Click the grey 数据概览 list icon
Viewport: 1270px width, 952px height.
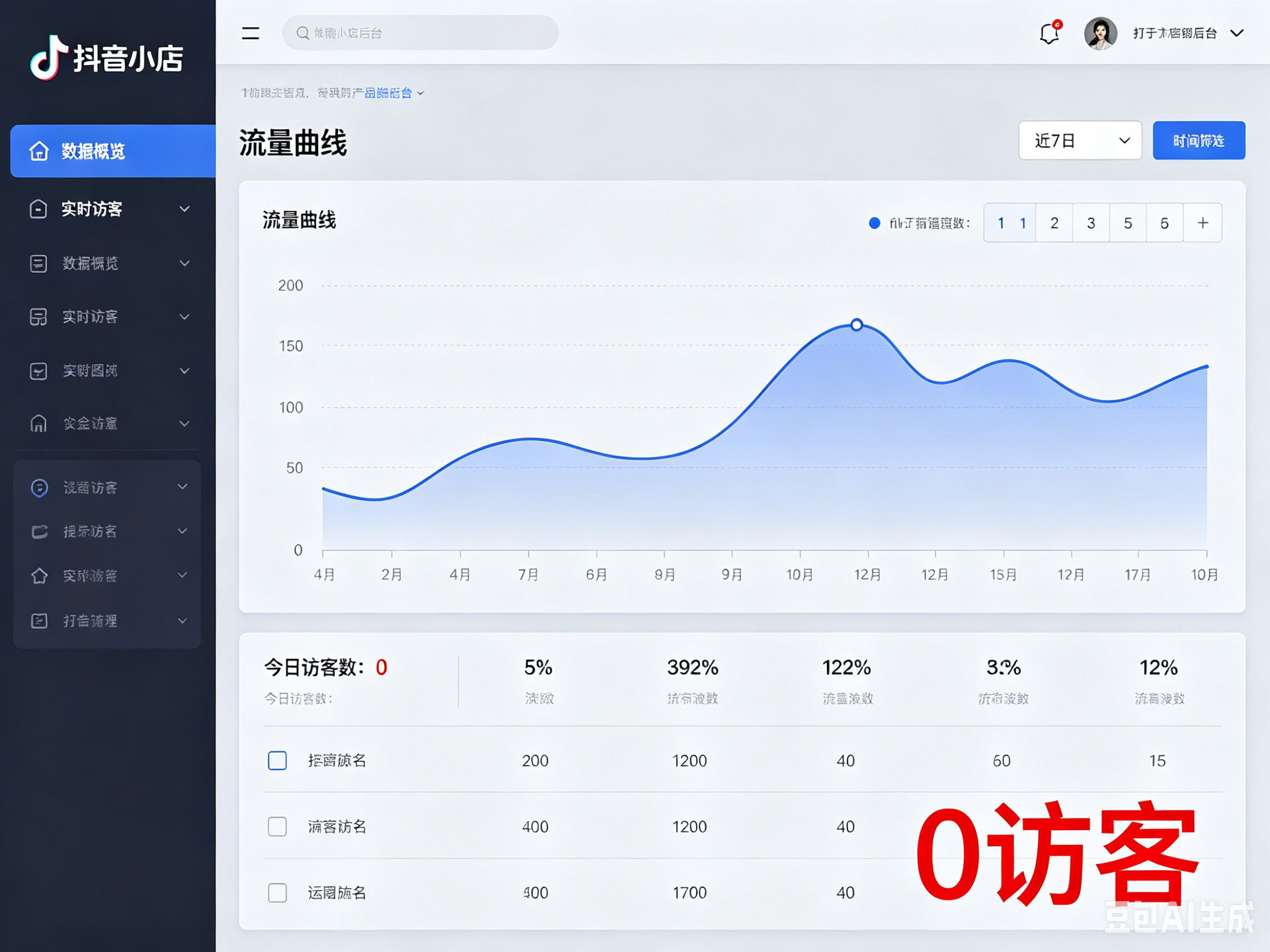pyautogui.click(x=39, y=264)
